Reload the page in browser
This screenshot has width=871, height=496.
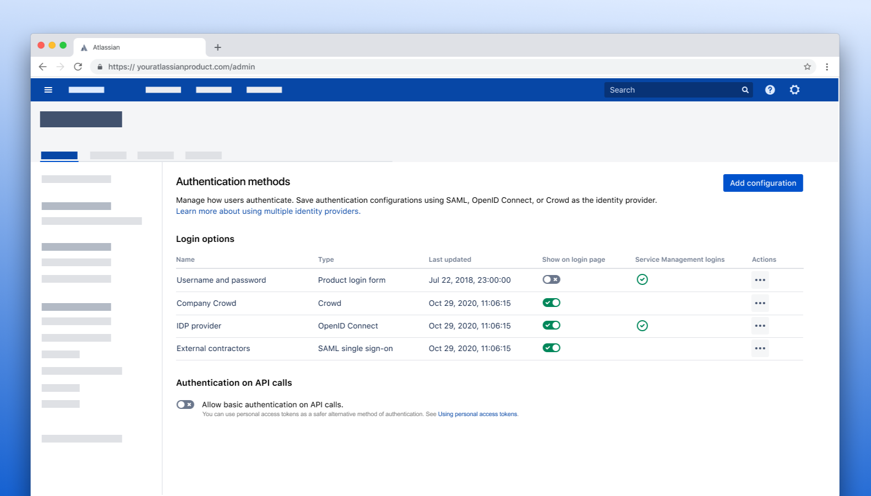click(x=78, y=67)
